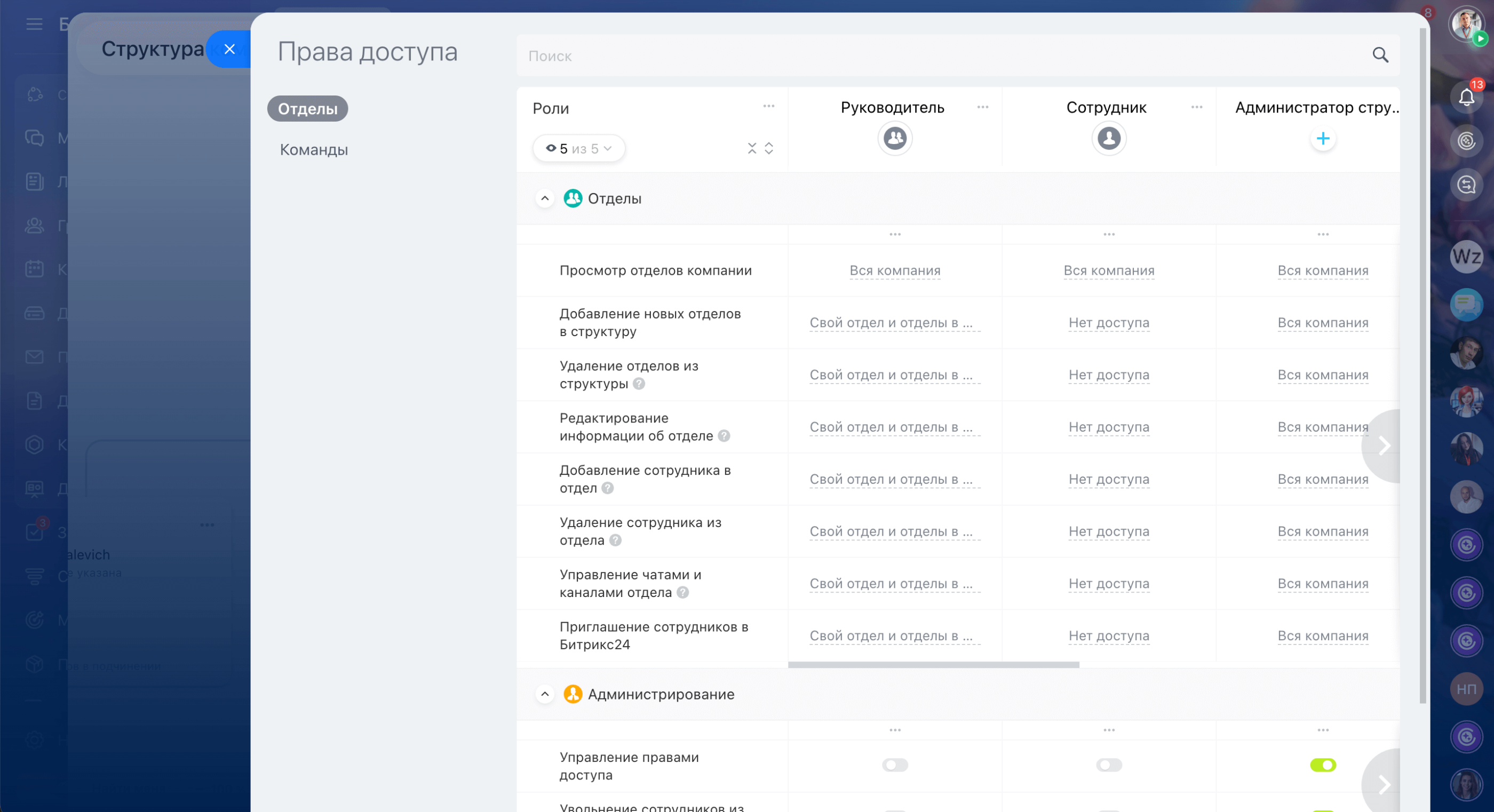Click help icon next to Редактирование информации об отделе
The height and width of the screenshot is (812, 1494).
pyautogui.click(x=723, y=435)
